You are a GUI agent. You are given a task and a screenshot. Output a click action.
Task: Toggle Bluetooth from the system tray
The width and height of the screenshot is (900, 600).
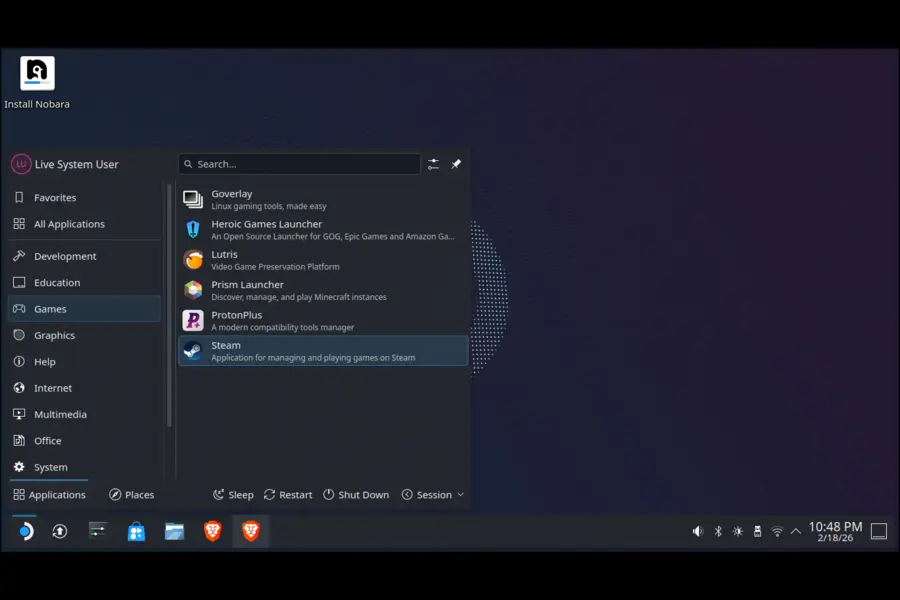point(717,531)
